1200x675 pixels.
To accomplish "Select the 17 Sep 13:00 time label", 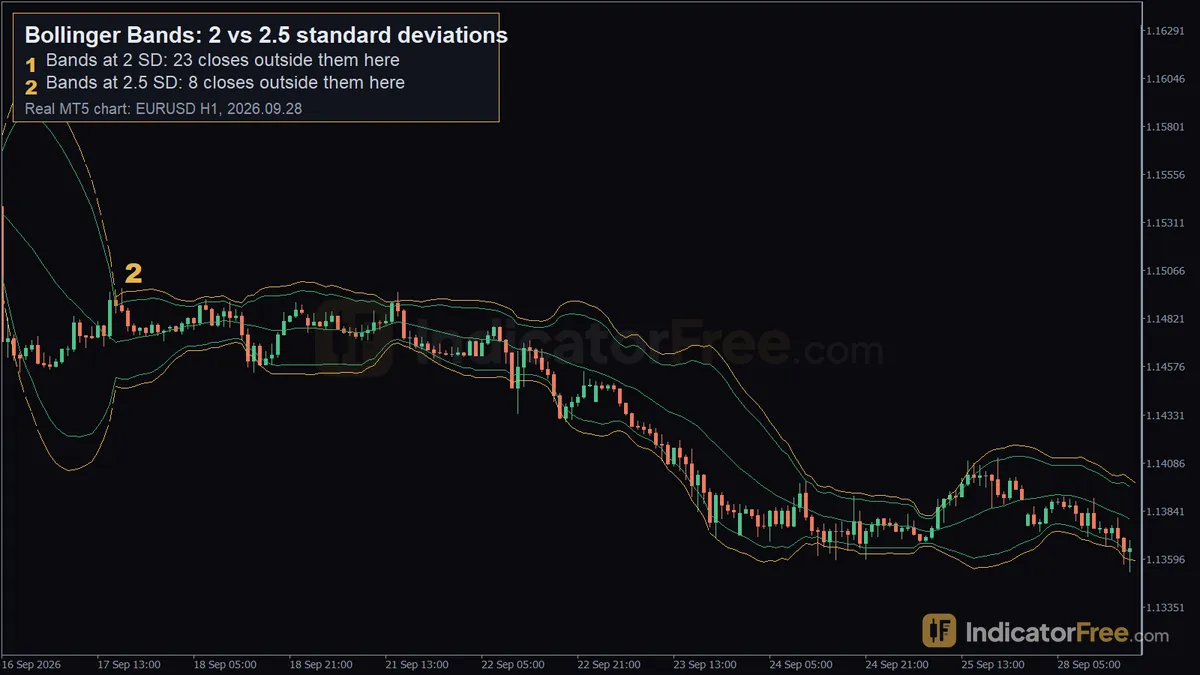I will pyautogui.click(x=128, y=664).
